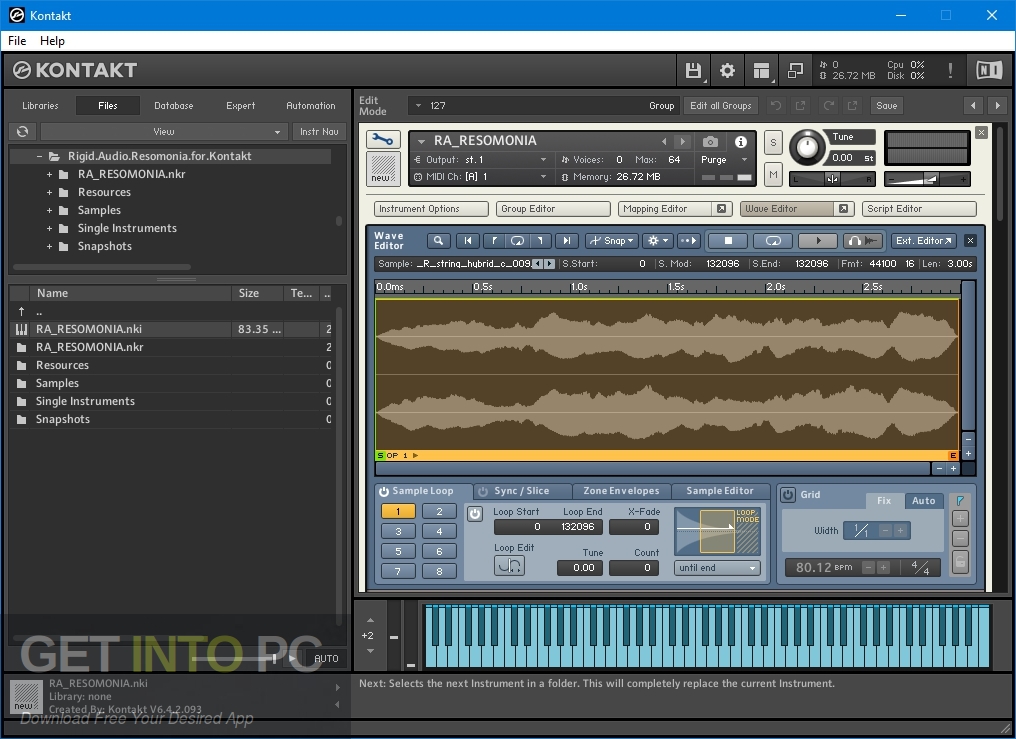Open the Group Editor button
The image size is (1016, 739).
click(x=553, y=209)
